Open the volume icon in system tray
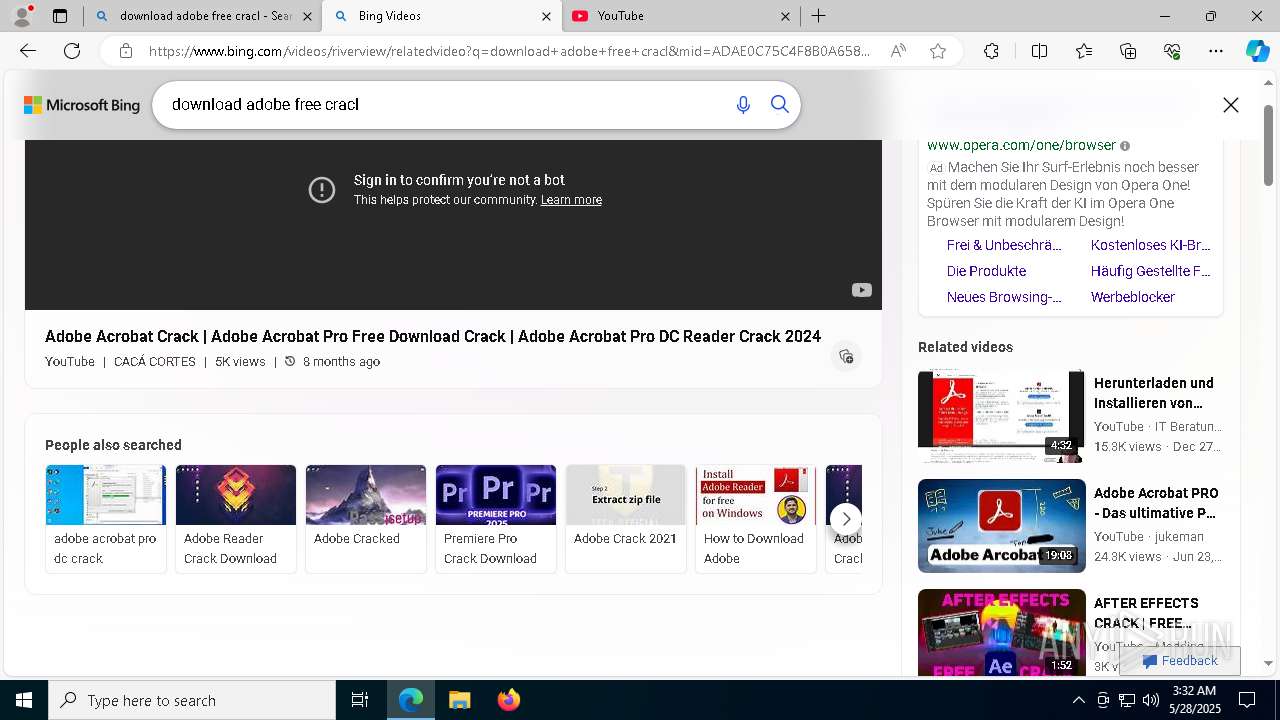The image size is (1280, 720). [1151, 700]
